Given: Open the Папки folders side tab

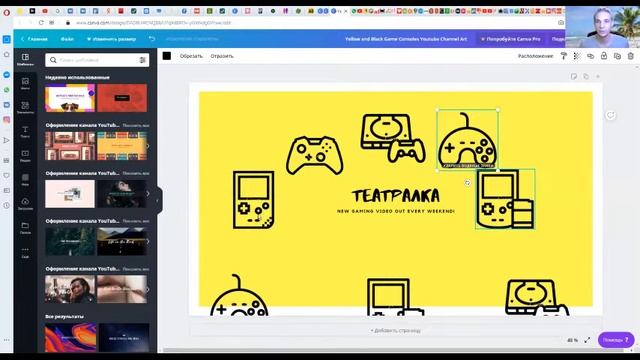Looking at the screenshot, I should 25,227.
